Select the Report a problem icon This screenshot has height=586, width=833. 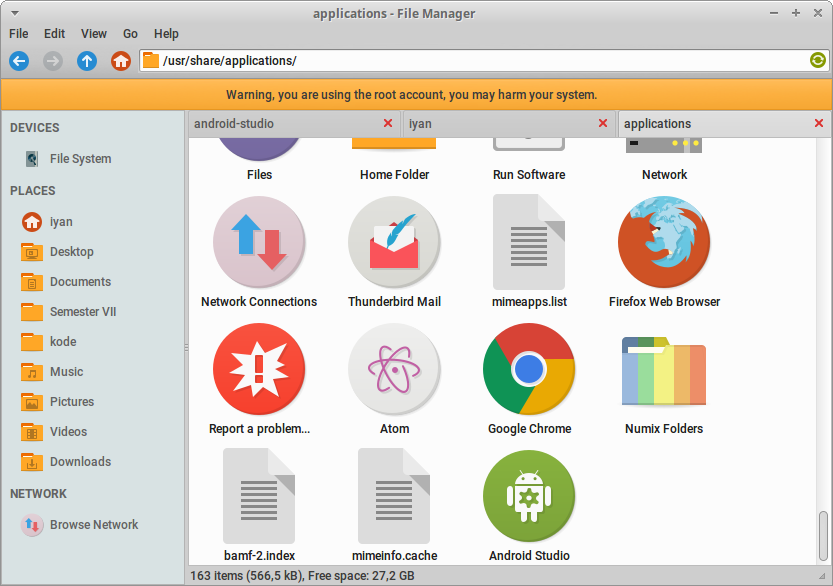pyautogui.click(x=259, y=369)
